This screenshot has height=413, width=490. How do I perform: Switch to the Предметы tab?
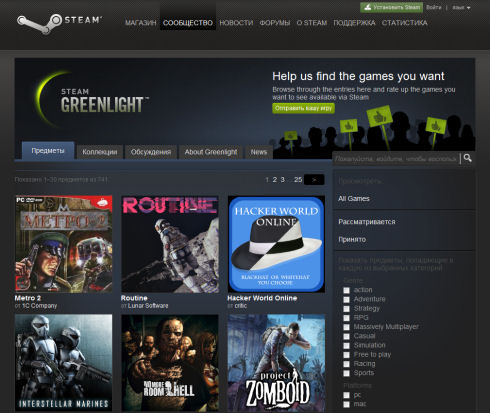tap(48, 151)
